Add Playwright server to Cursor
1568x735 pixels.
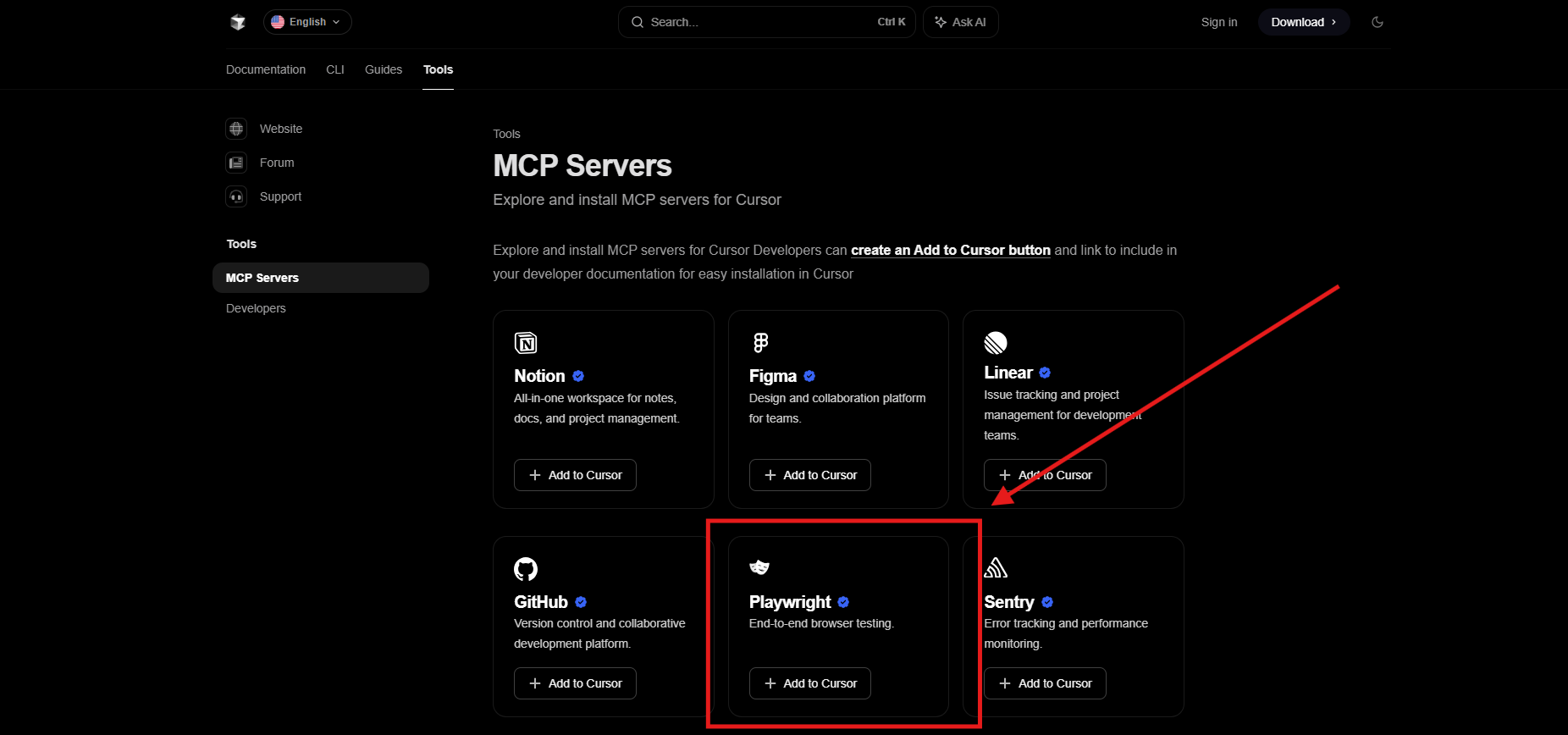coord(810,683)
